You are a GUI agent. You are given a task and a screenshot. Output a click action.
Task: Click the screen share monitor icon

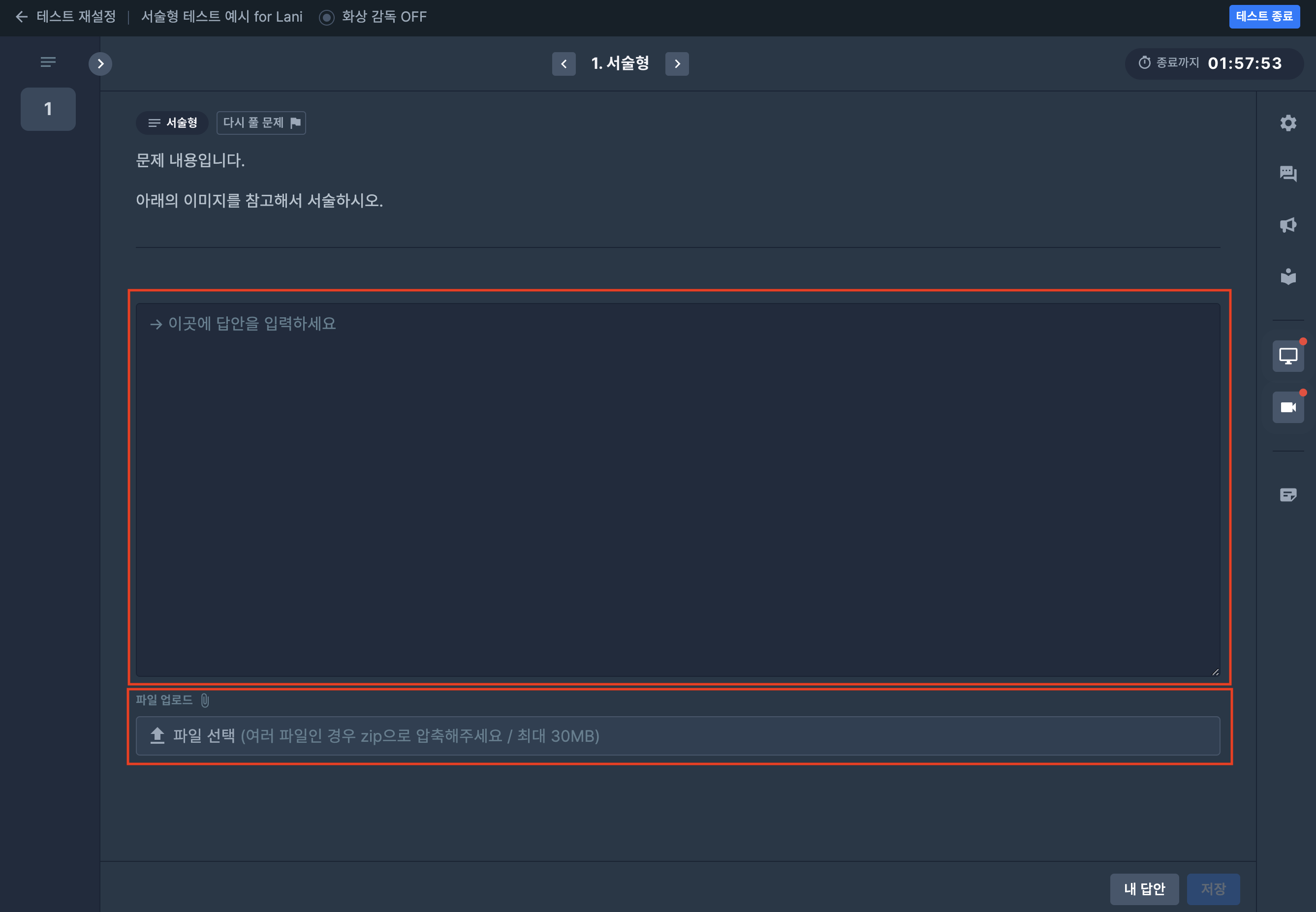pyautogui.click(x=1287, y=356)
